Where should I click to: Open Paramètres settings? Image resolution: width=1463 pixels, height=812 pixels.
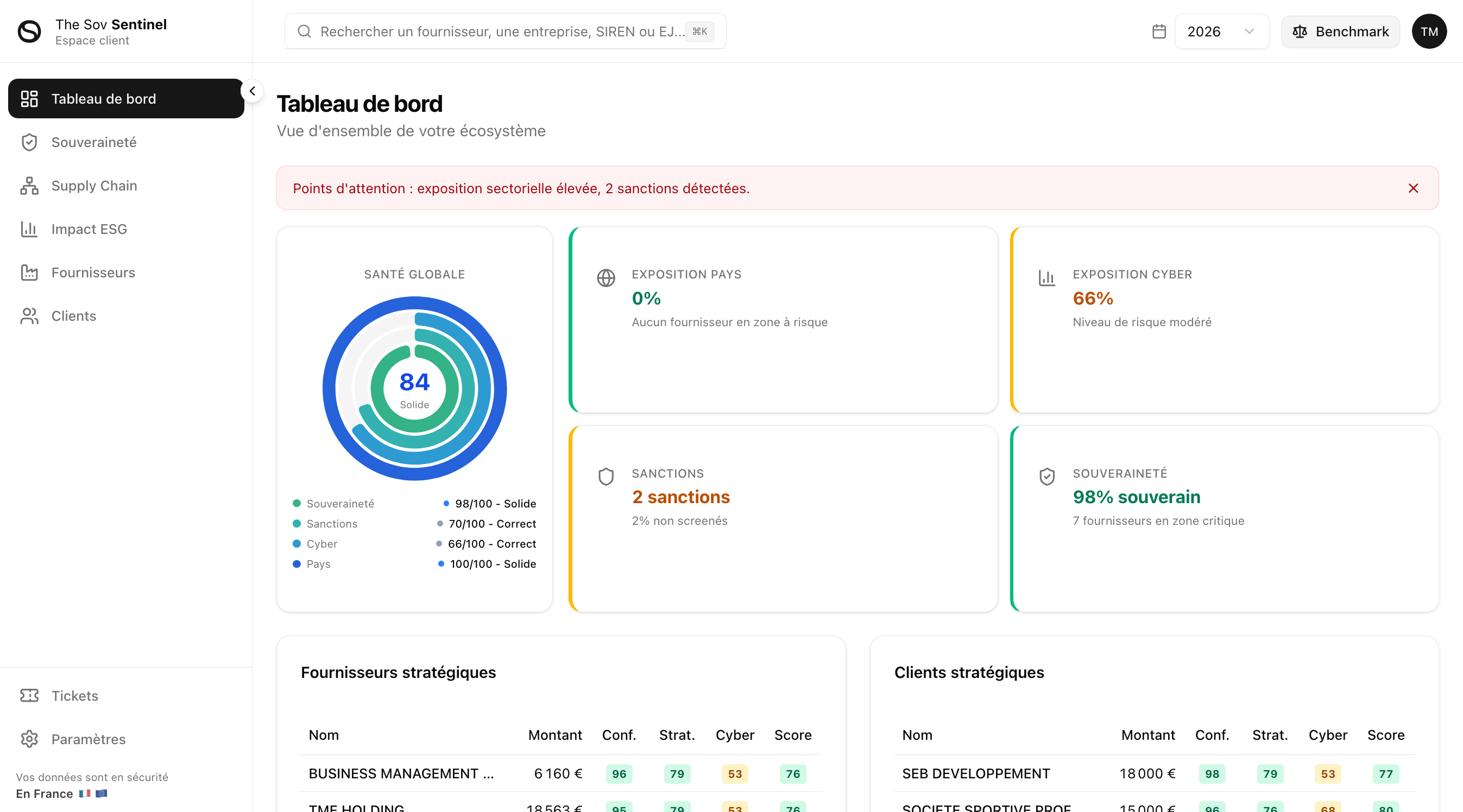tap(126, 739)
